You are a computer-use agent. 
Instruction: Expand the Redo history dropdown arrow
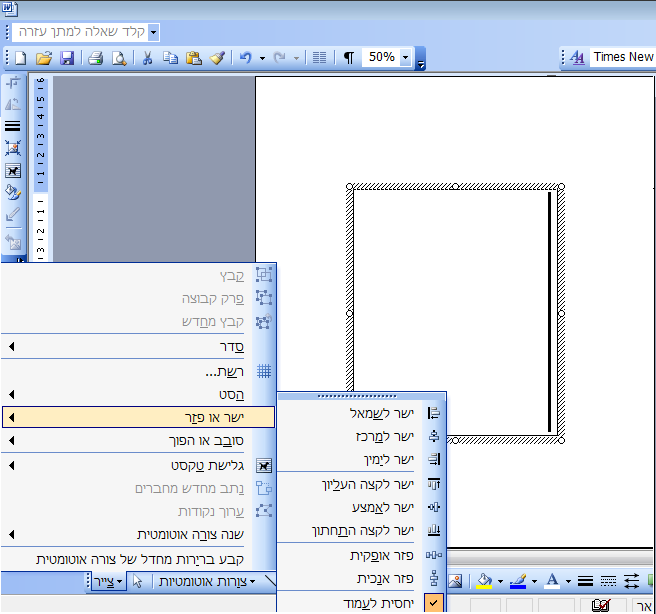pos(296,58)
